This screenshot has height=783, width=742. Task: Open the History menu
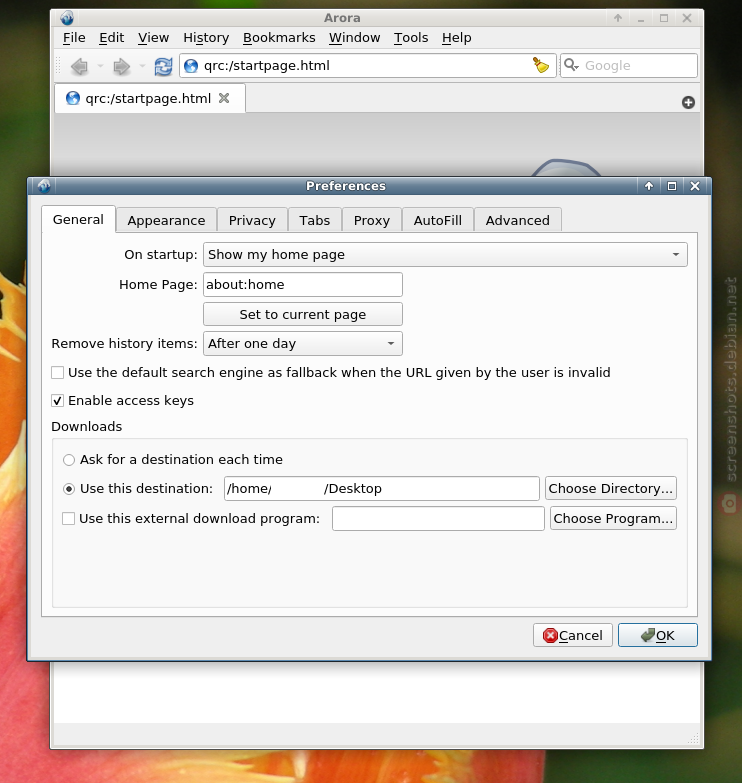(206, 38)
